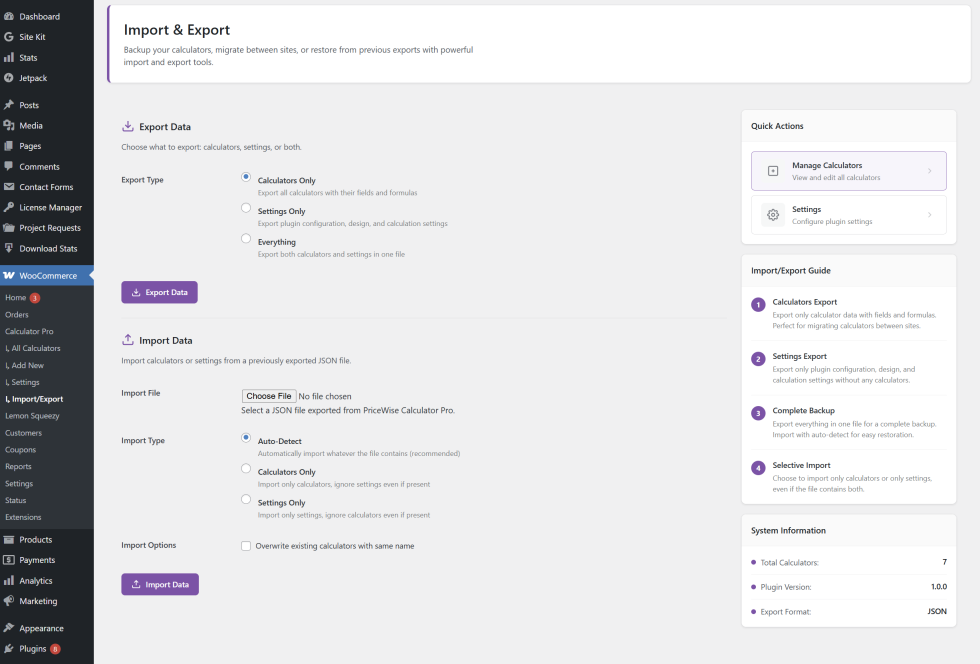Click the License Manager key icon
Screen dimensions: 980x664
click(9, 208)
